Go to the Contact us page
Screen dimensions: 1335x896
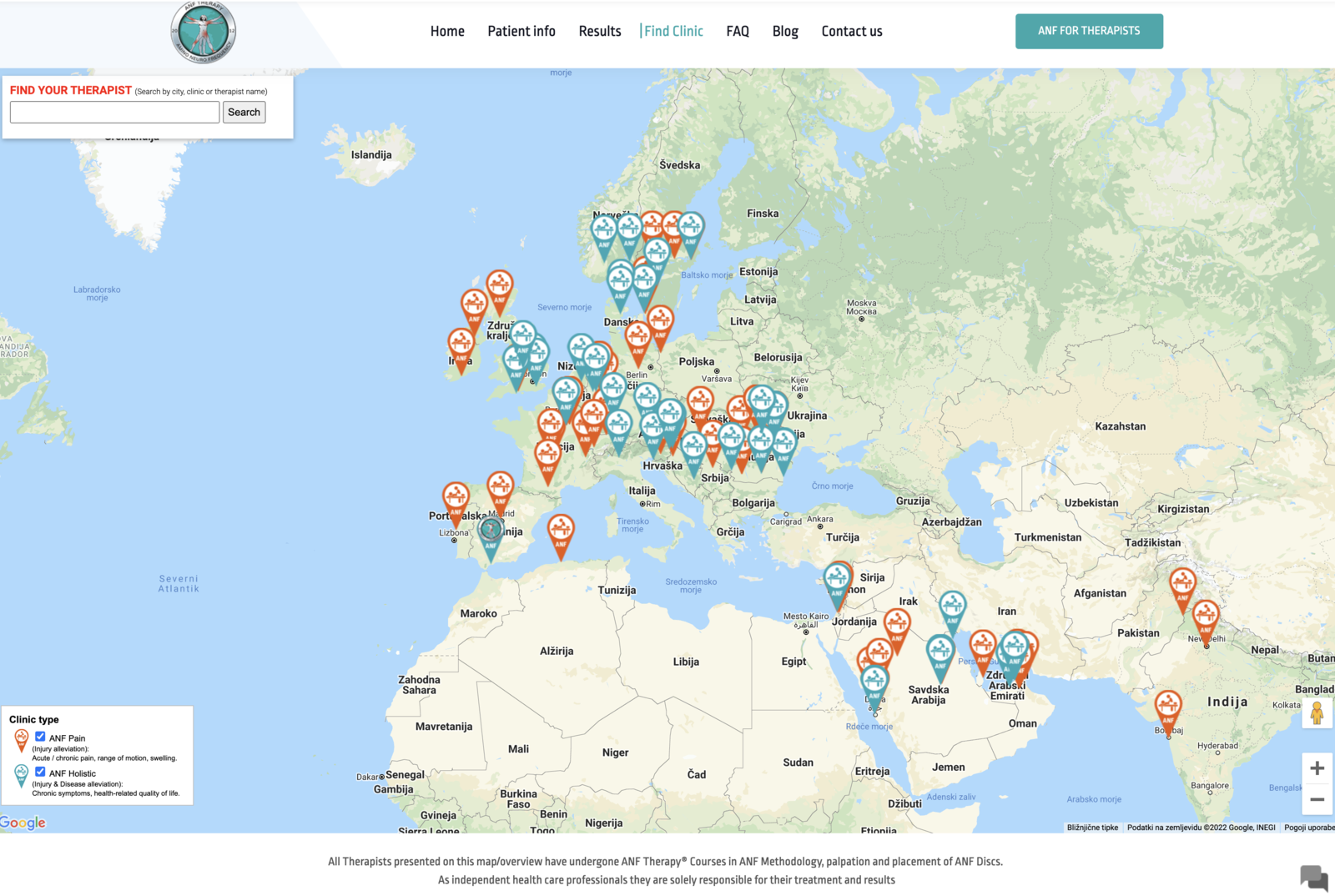click(x=852, y=31)
